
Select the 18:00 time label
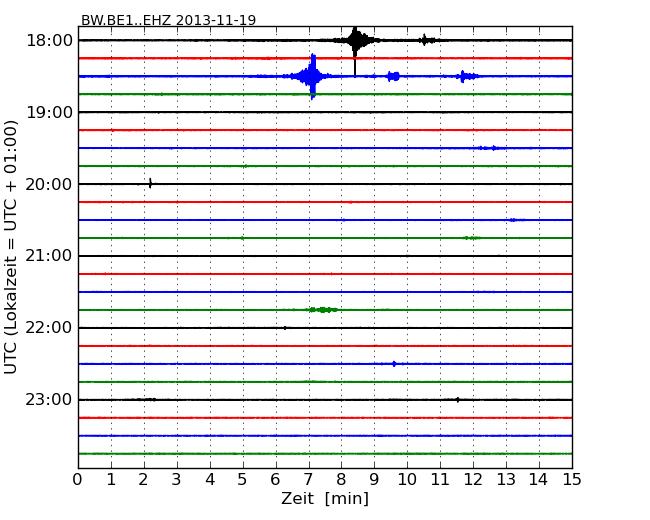point(49,41)
